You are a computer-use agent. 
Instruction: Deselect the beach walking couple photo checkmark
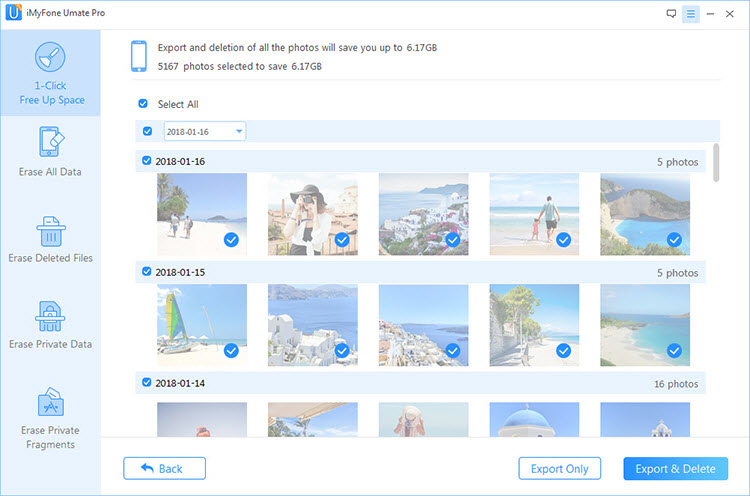click(x=231, y=240)
